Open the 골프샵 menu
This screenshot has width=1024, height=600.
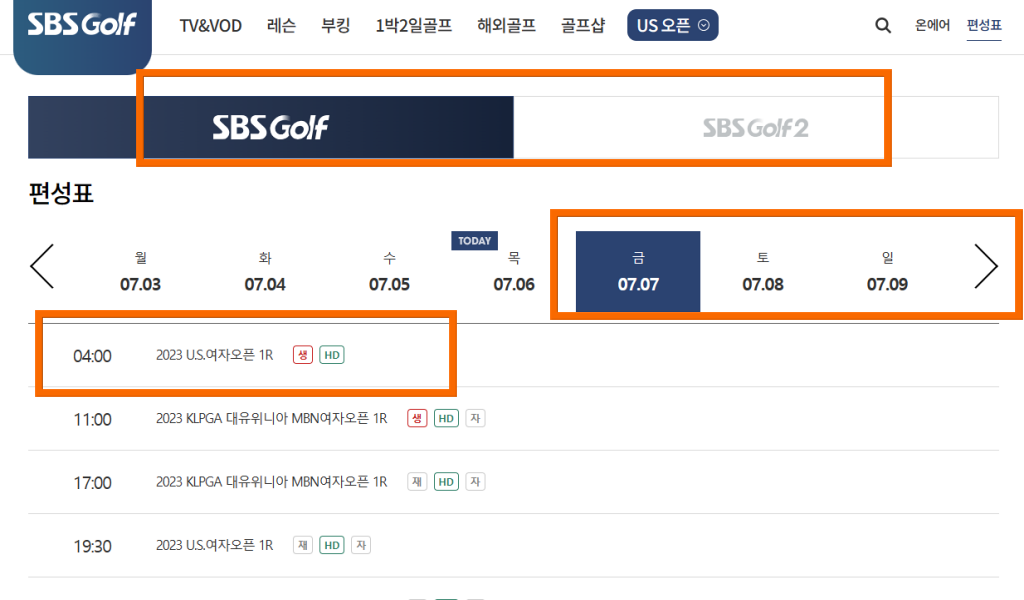583,25
